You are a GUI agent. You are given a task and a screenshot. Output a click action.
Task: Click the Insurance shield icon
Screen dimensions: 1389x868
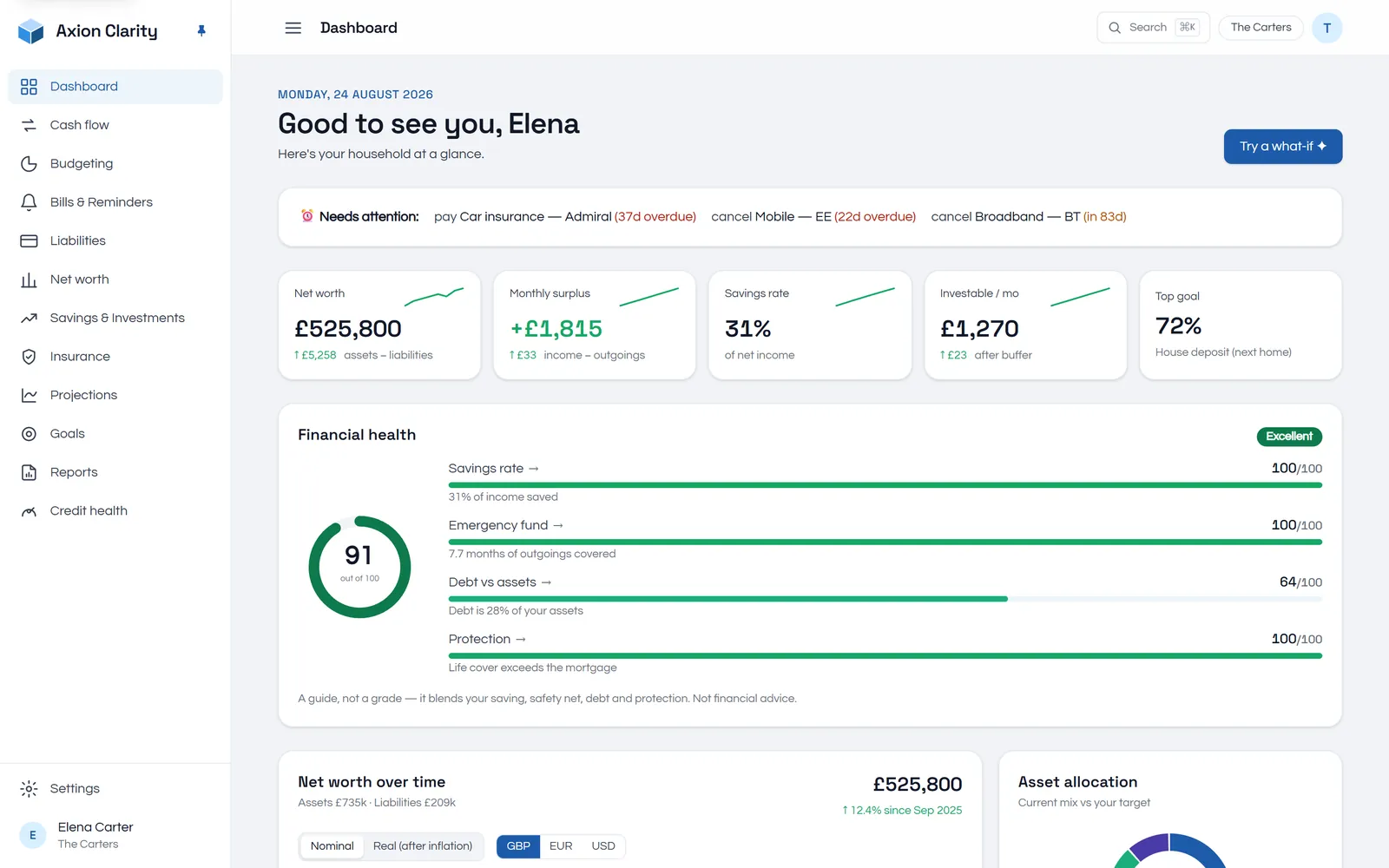point(29,357)
